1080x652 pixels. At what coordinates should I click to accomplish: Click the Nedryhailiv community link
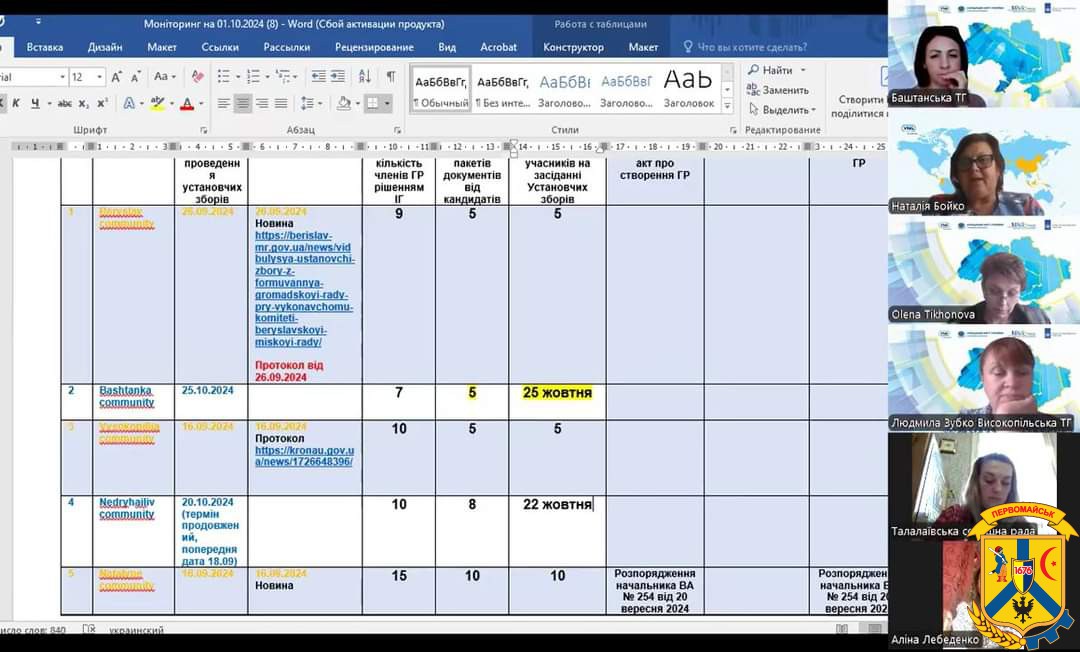point(127,508)
